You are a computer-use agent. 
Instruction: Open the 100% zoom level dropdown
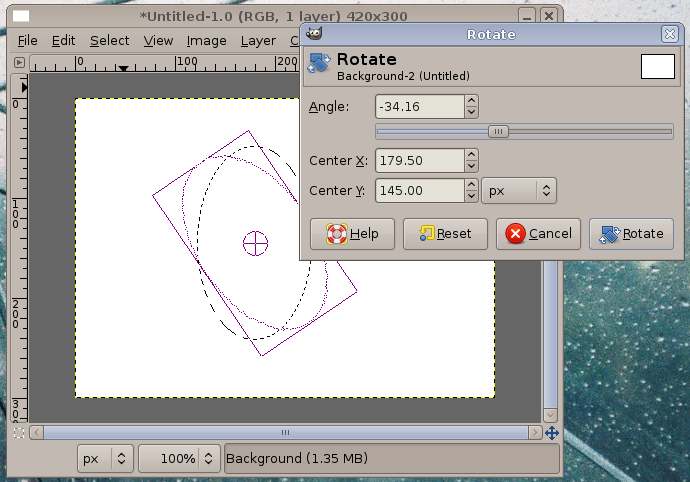pos(180,458)
